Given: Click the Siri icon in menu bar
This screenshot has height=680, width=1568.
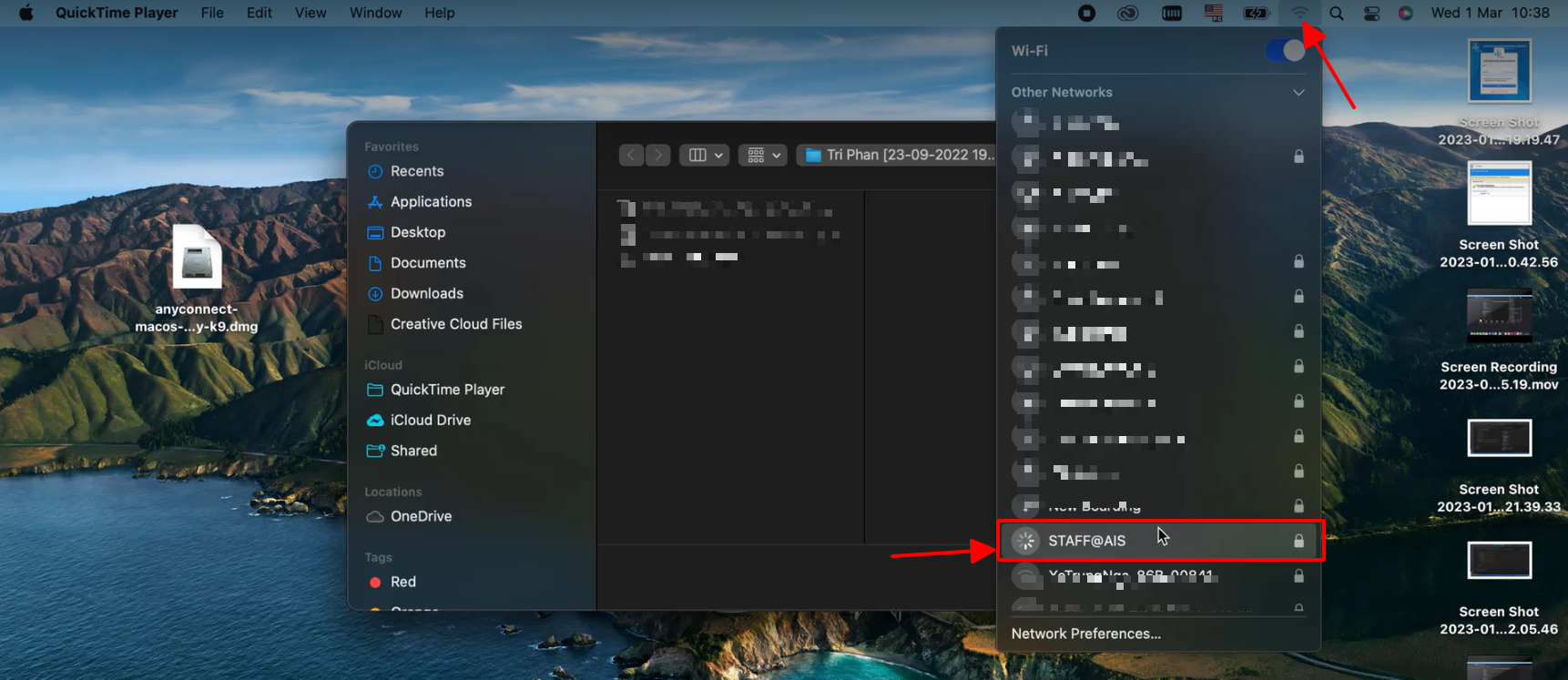Looking at the screenshot, I should (1406, 13).
